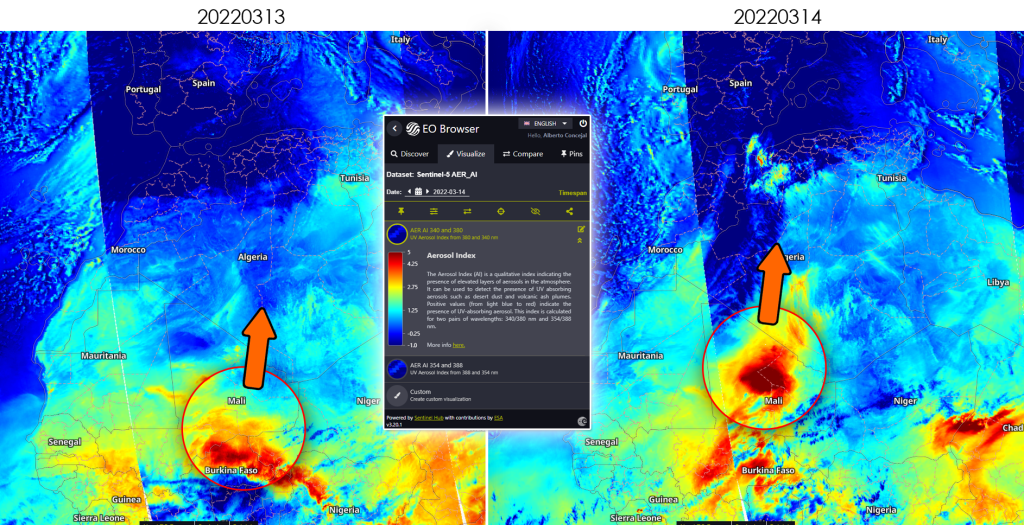1024x525 pixels.
Task: Click the zoom-to-tile crosshair icon
Action: 501,211
